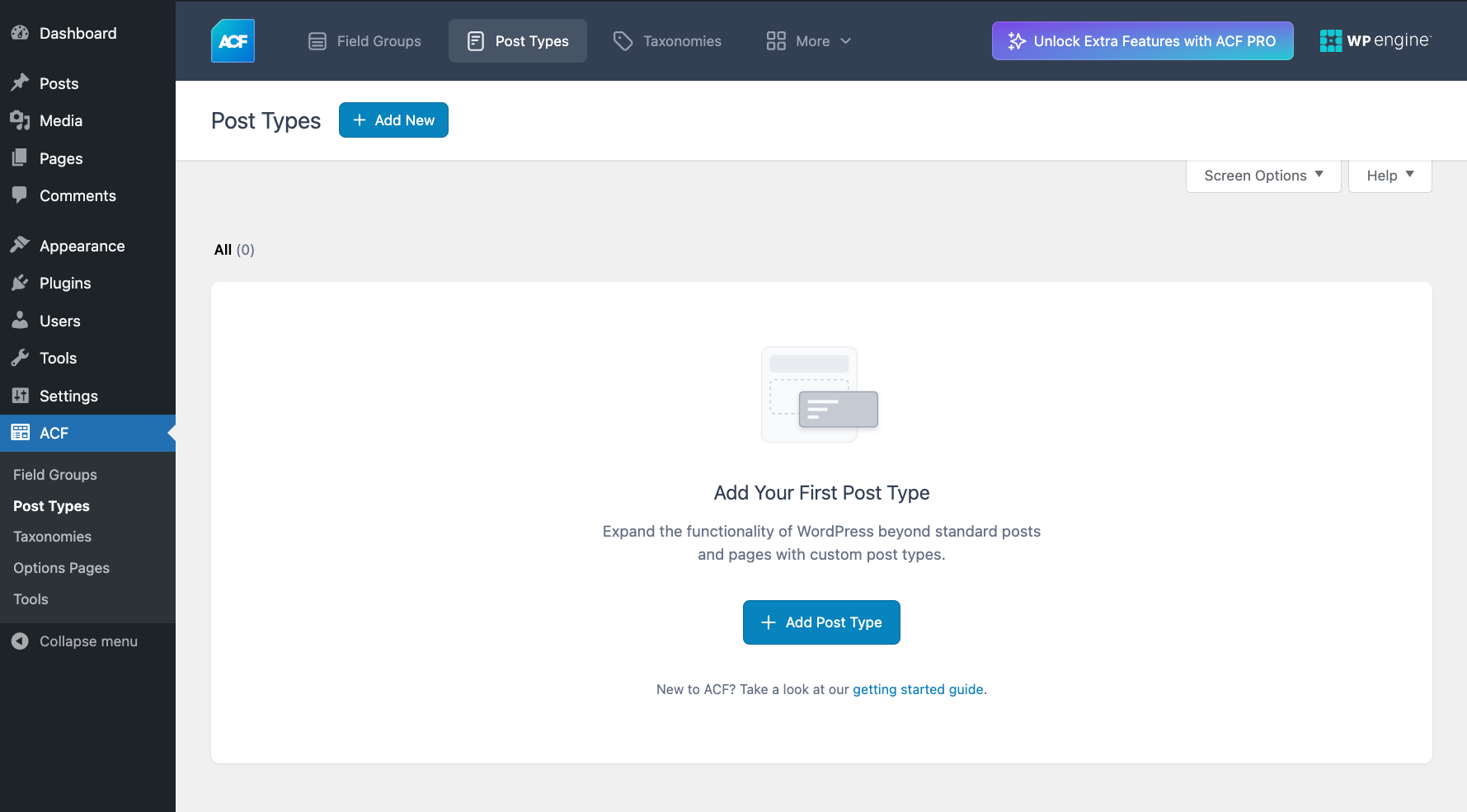Collapse the WordPress admin menu

[75, 641]
